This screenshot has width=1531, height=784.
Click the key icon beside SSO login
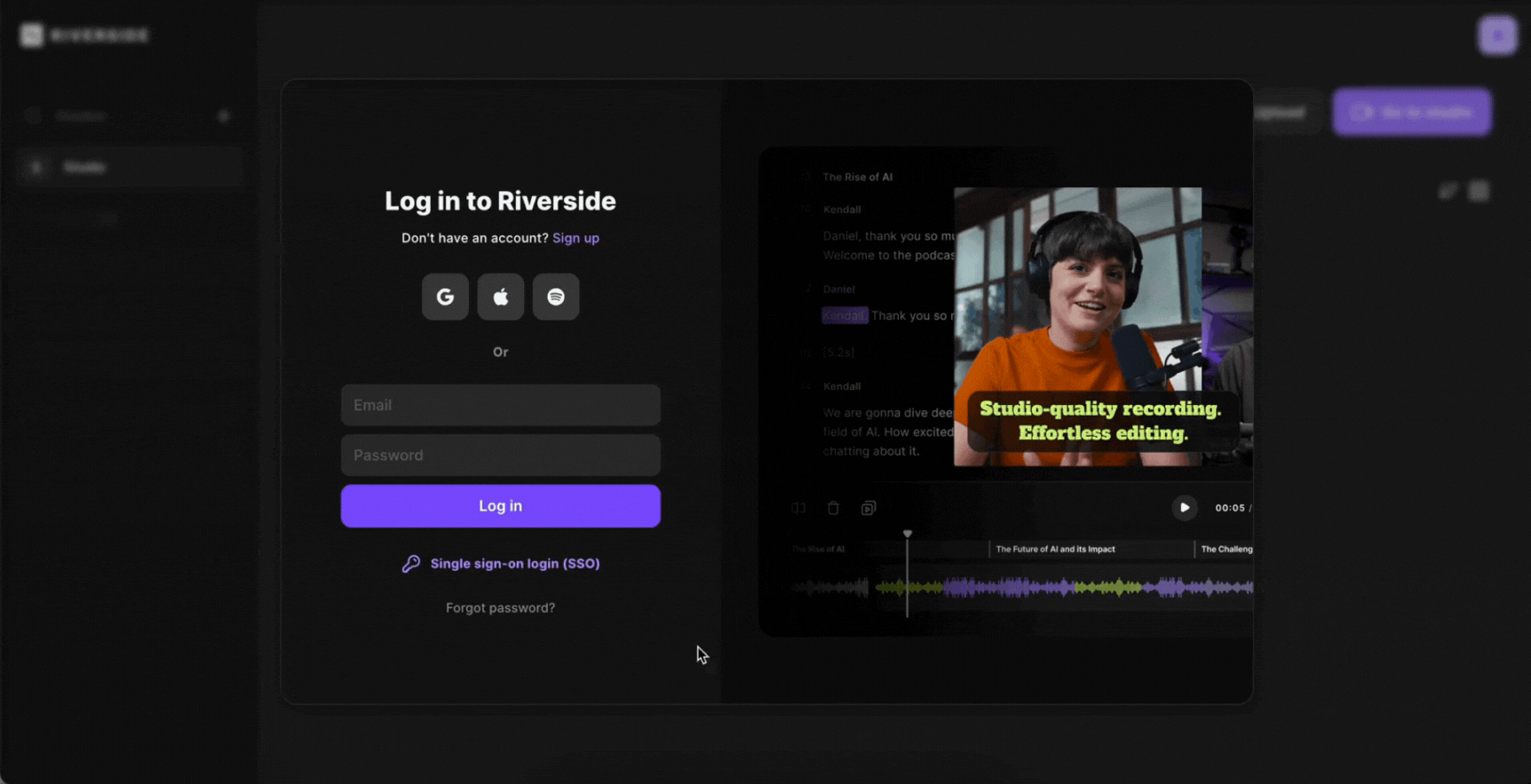tap(410, 564)
